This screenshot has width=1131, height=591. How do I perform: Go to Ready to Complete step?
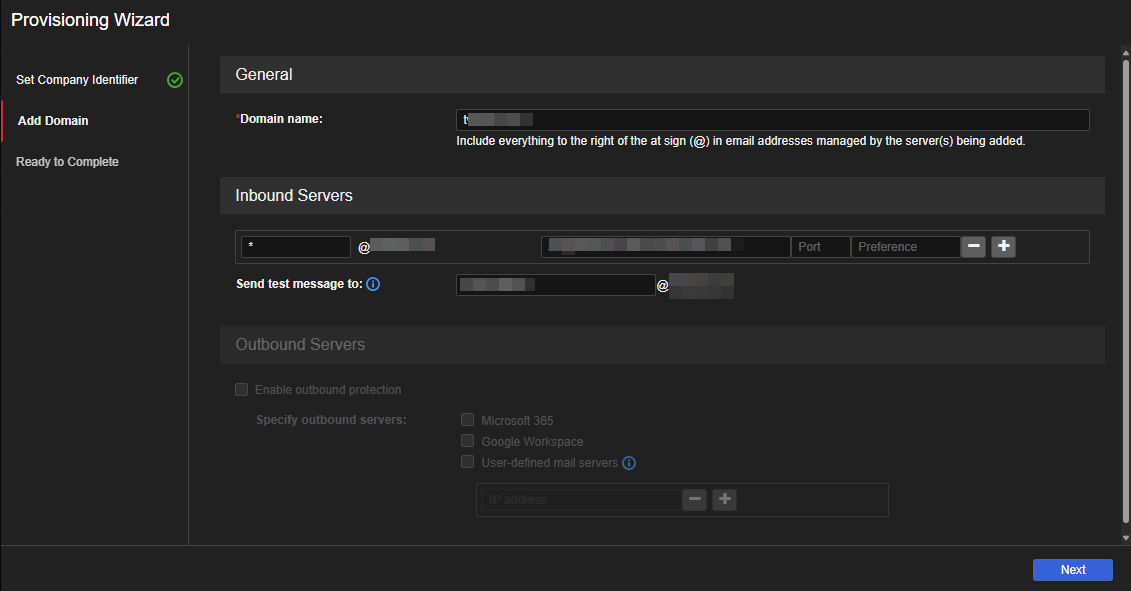[67, 162]
